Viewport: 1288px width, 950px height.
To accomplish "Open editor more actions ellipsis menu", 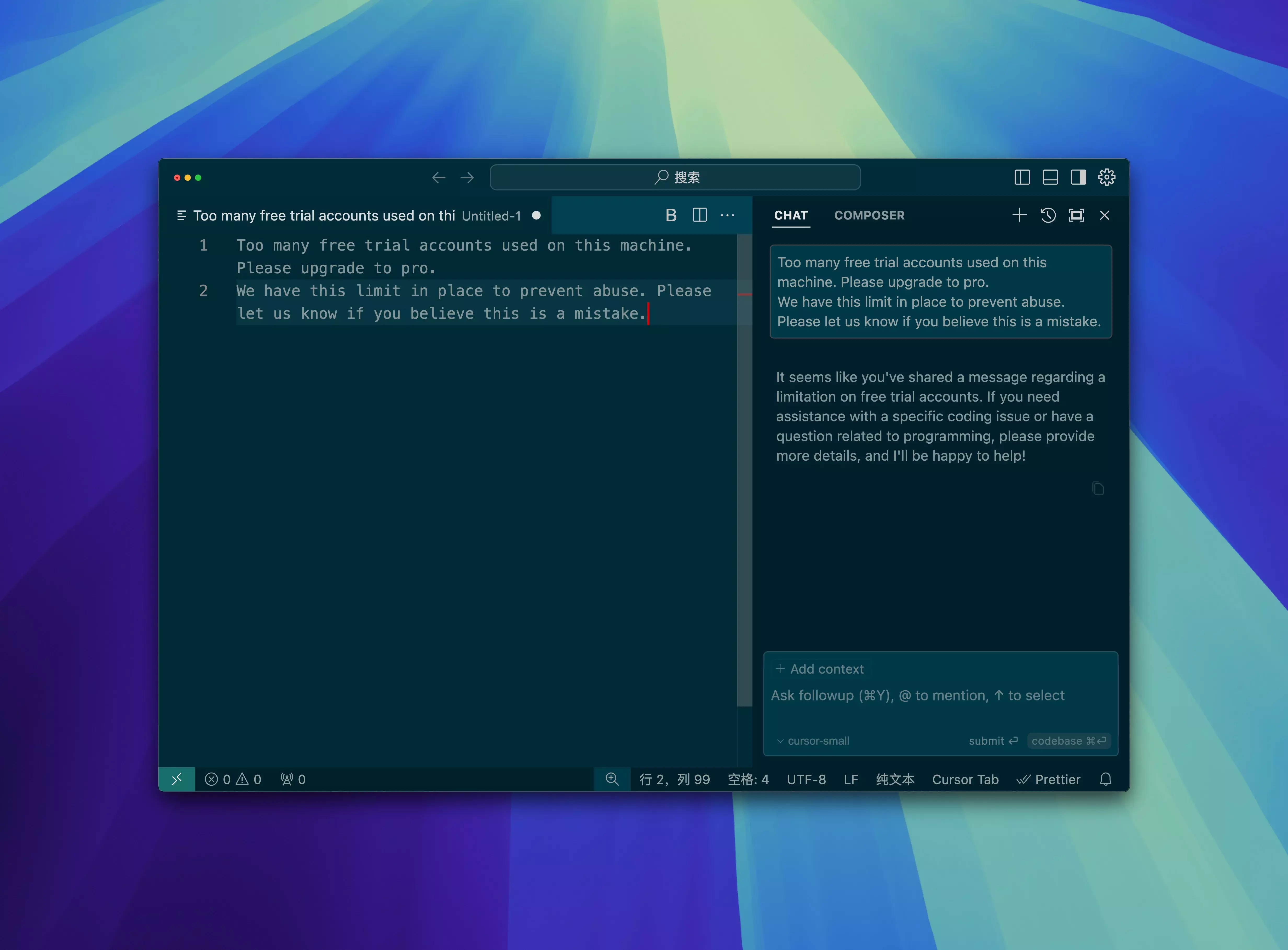I will (727, 215).
